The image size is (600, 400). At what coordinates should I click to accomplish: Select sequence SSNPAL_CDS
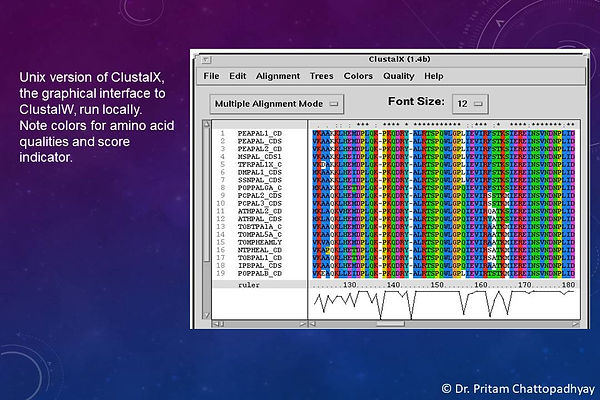tap(259, 180)
